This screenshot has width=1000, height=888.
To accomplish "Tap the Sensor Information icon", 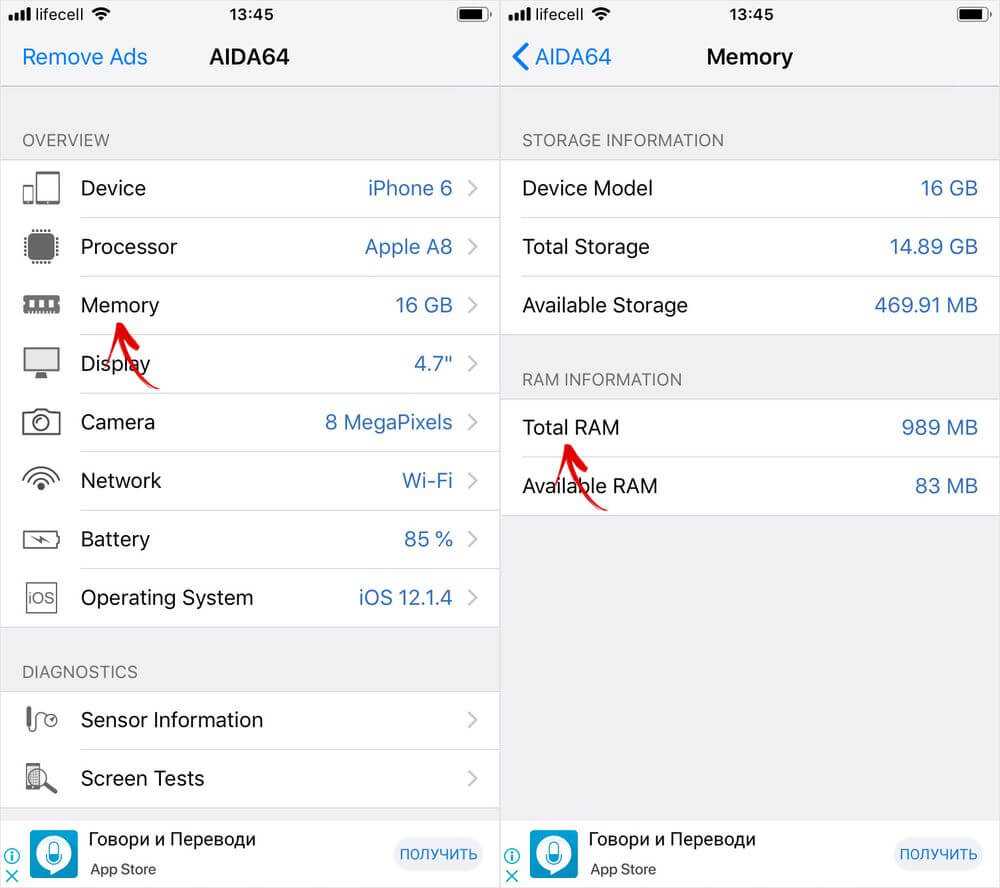I will [41, 720].
